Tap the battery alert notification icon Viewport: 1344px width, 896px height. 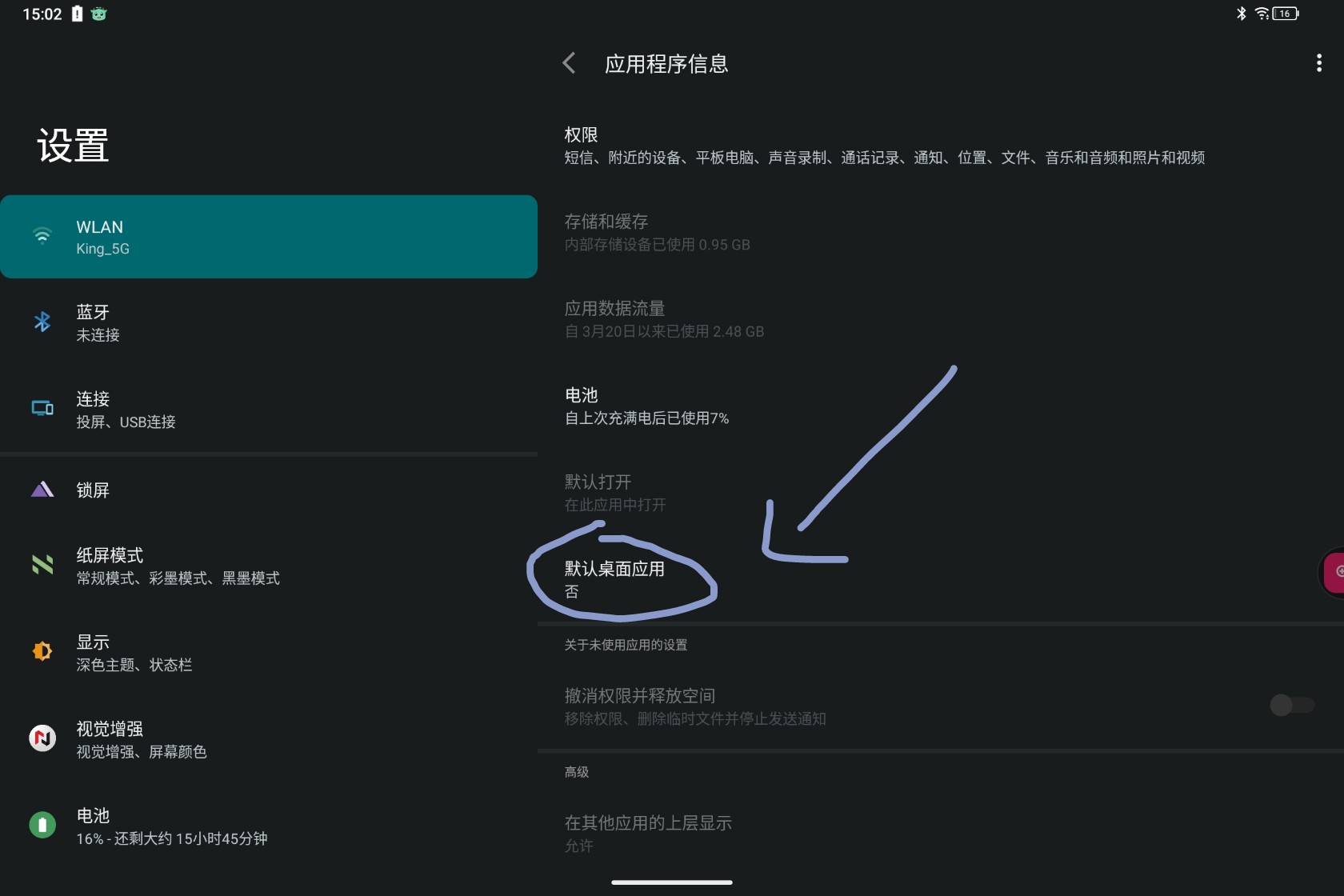(x=77, y=14)
